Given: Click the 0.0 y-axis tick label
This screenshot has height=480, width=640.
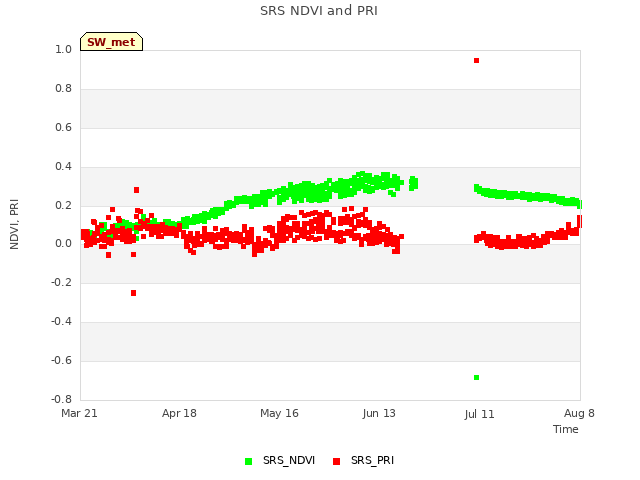Looking at the screenshot, I should tap(63, 244).
